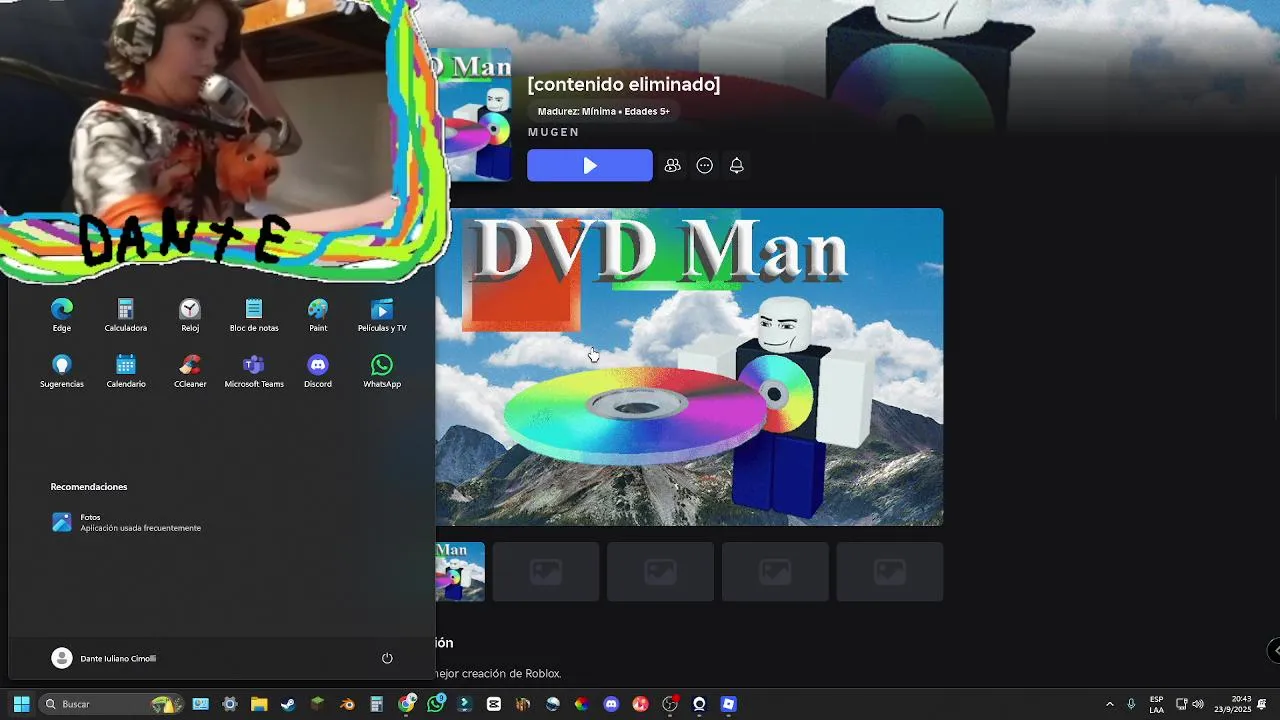
Task: Click the Recomendaciones heading
Action: pos(89,487)
